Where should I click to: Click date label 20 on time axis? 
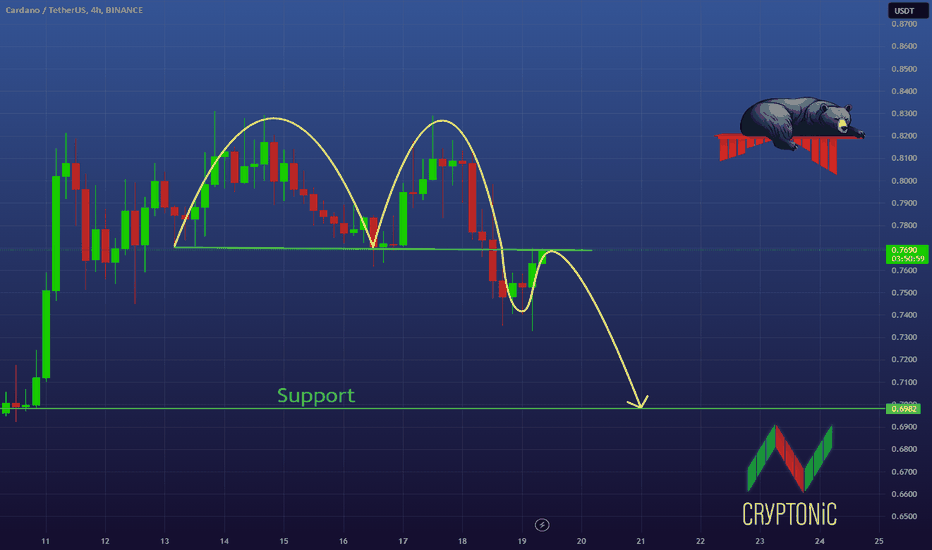tap(581, 541)
